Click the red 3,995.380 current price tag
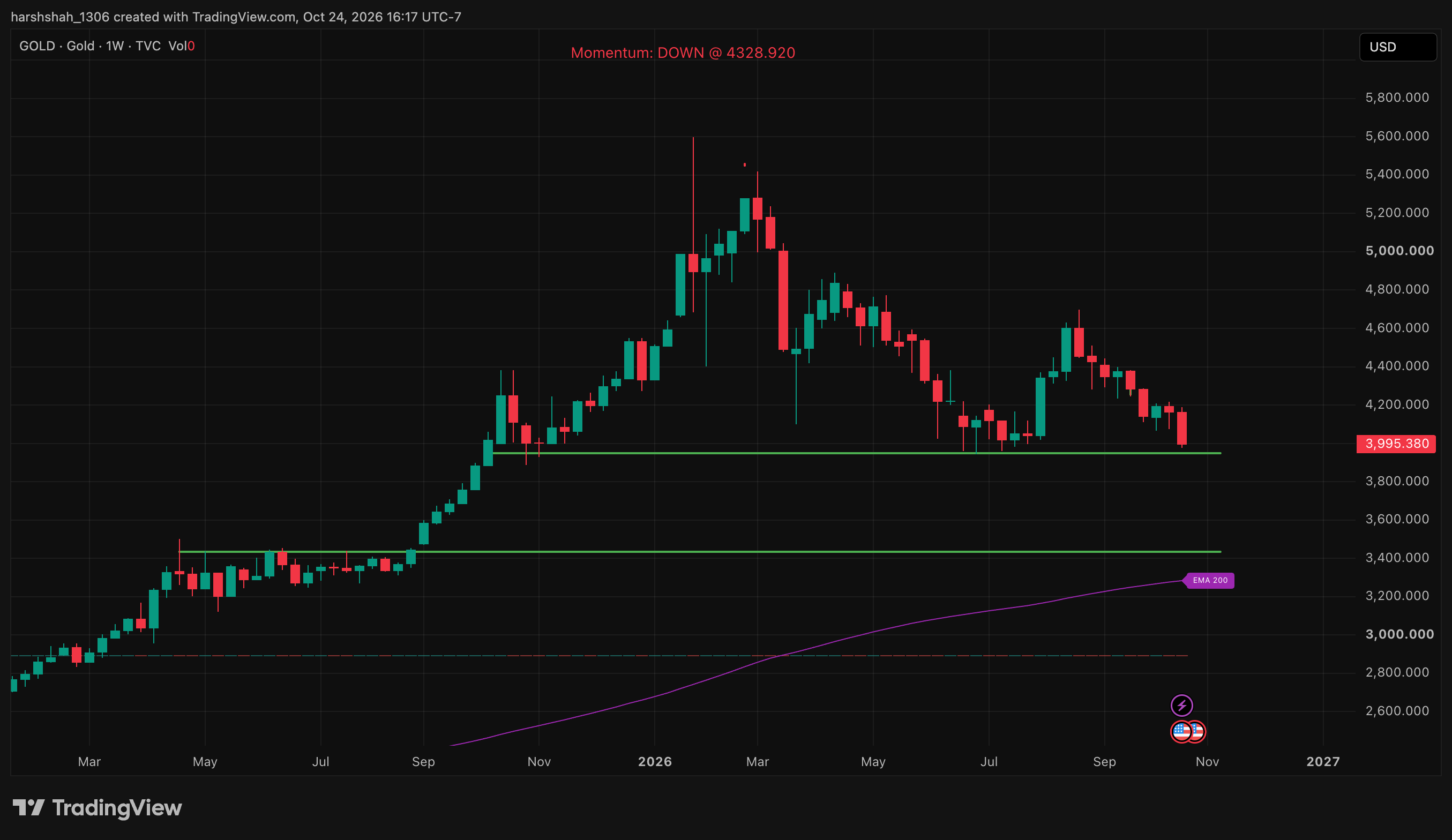The width and height of the screenshot is (1452, 840). coord(1396,444)
